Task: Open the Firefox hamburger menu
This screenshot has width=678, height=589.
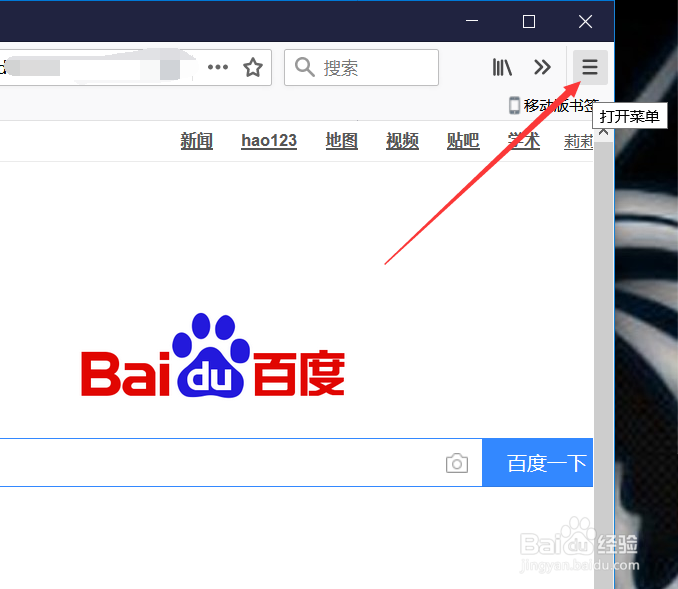Action: (590, 67)
